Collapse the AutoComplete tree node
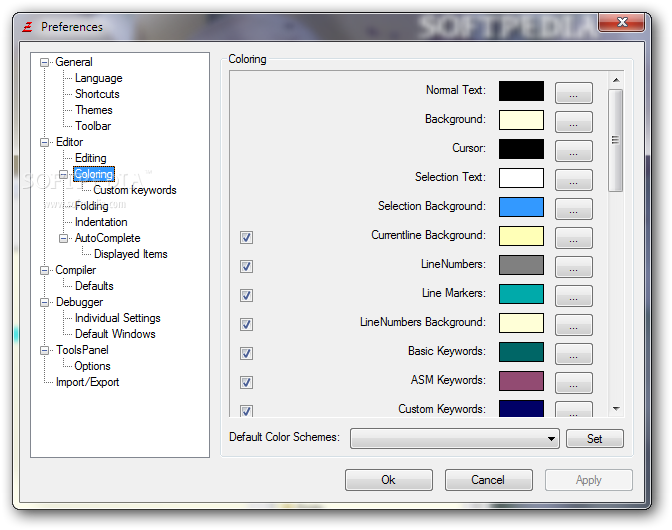672x530 pixels. (x=63, y=238)
